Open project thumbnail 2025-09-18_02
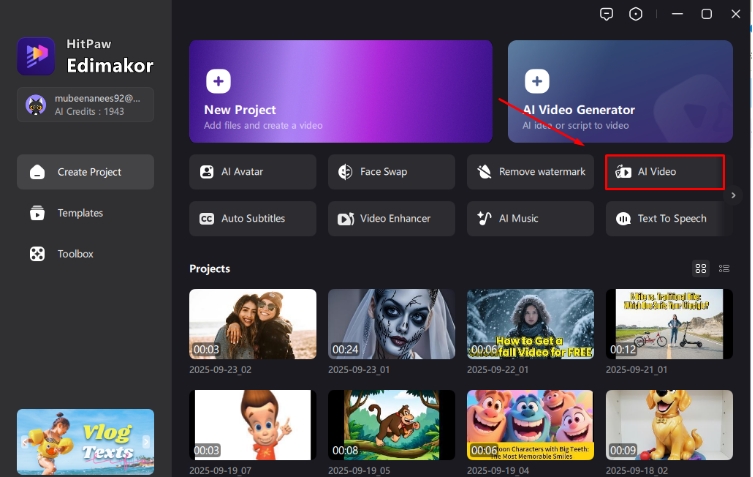Screen dimensions: 753x477 pos(669,425)
